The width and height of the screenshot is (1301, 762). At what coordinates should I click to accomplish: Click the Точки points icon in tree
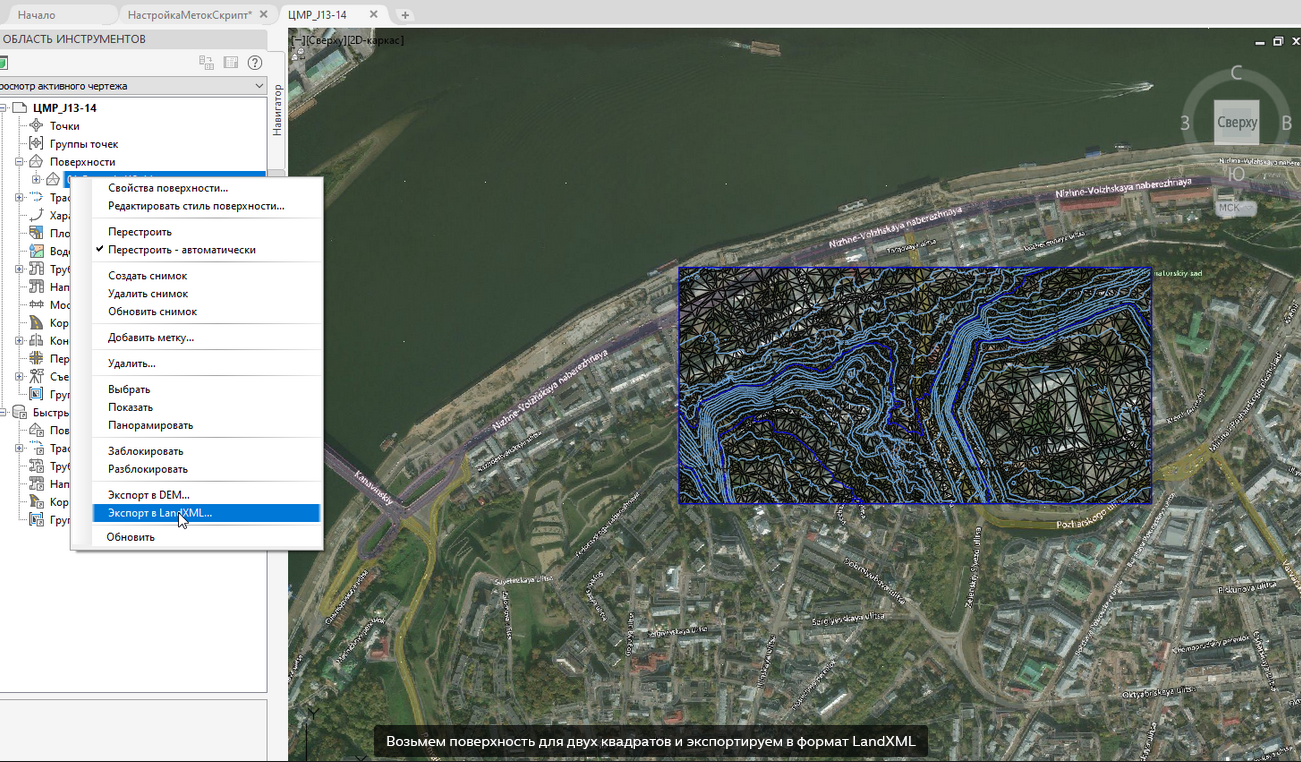[x=36, y=126]
